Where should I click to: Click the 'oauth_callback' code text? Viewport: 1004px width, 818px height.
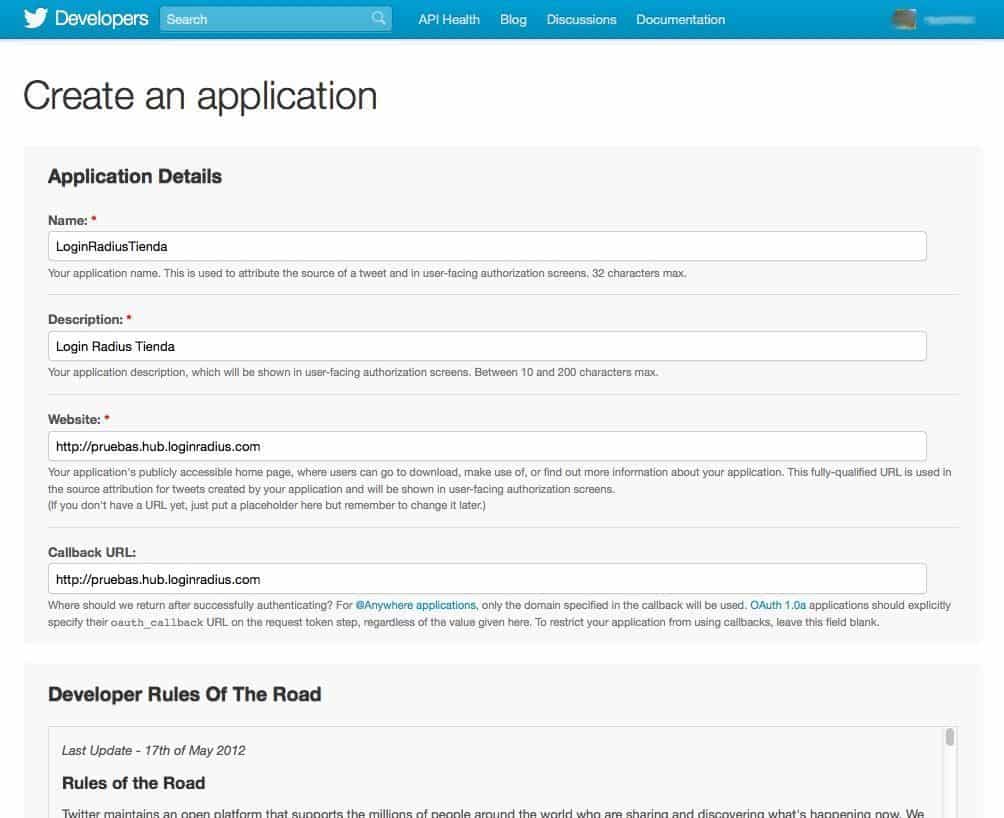[157, 622]
